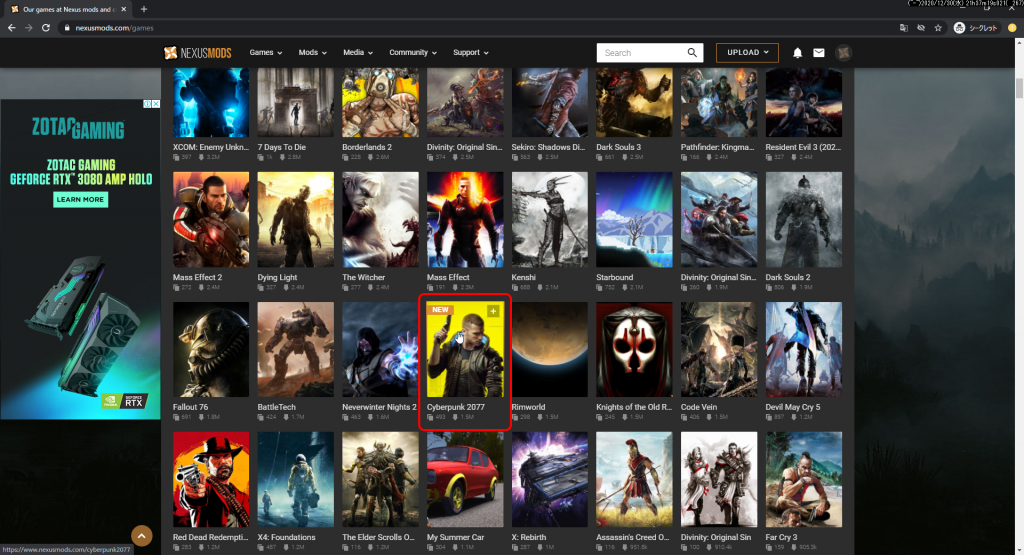
Task: Open the UPLOAD dropdown button
Action: click(746, 53)
